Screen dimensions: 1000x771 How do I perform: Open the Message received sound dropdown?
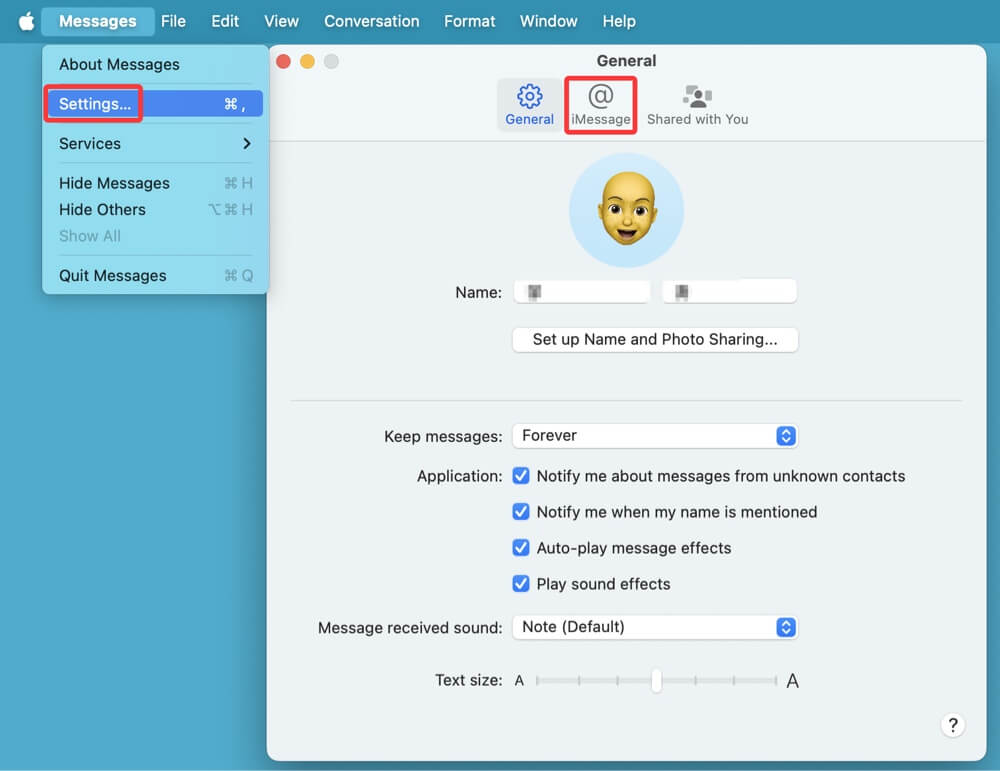pos(655,627)
